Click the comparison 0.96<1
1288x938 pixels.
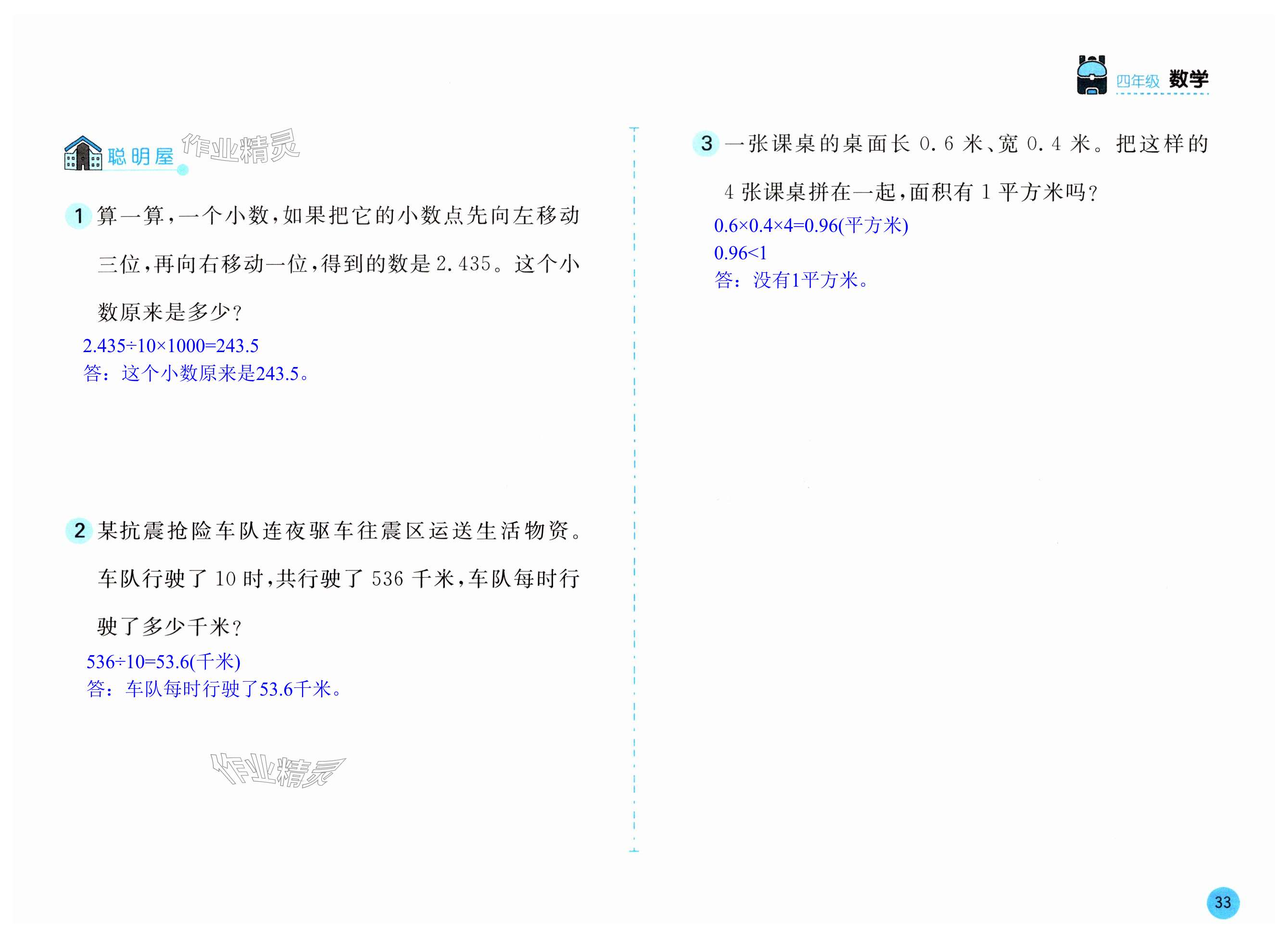(740, 253)
